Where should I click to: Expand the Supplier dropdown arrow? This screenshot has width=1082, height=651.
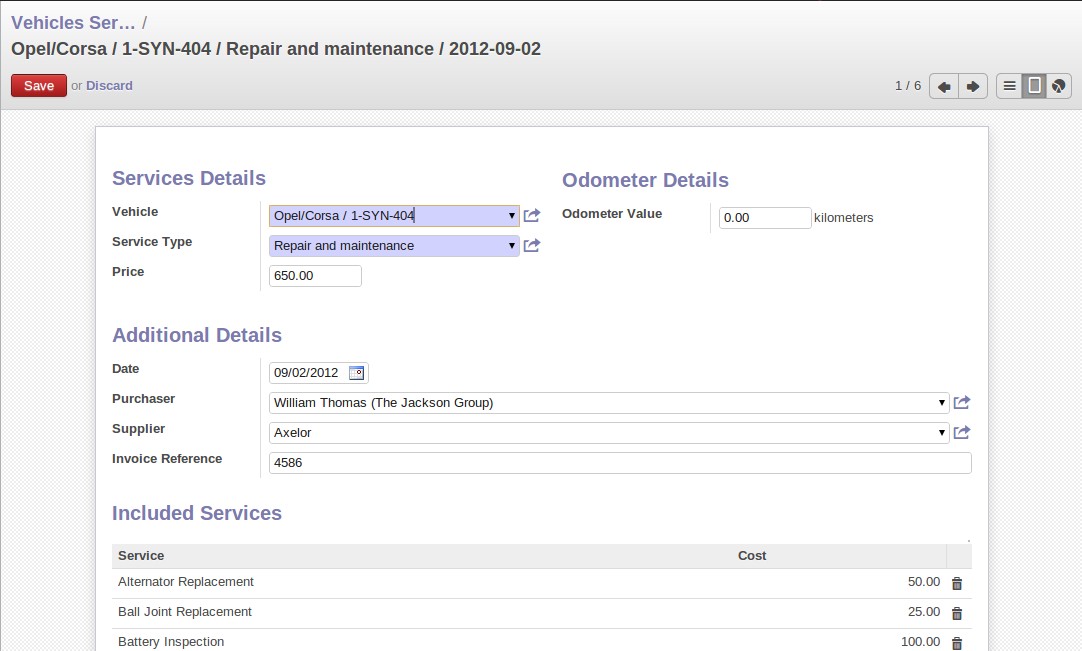click(x=941, y=433)
